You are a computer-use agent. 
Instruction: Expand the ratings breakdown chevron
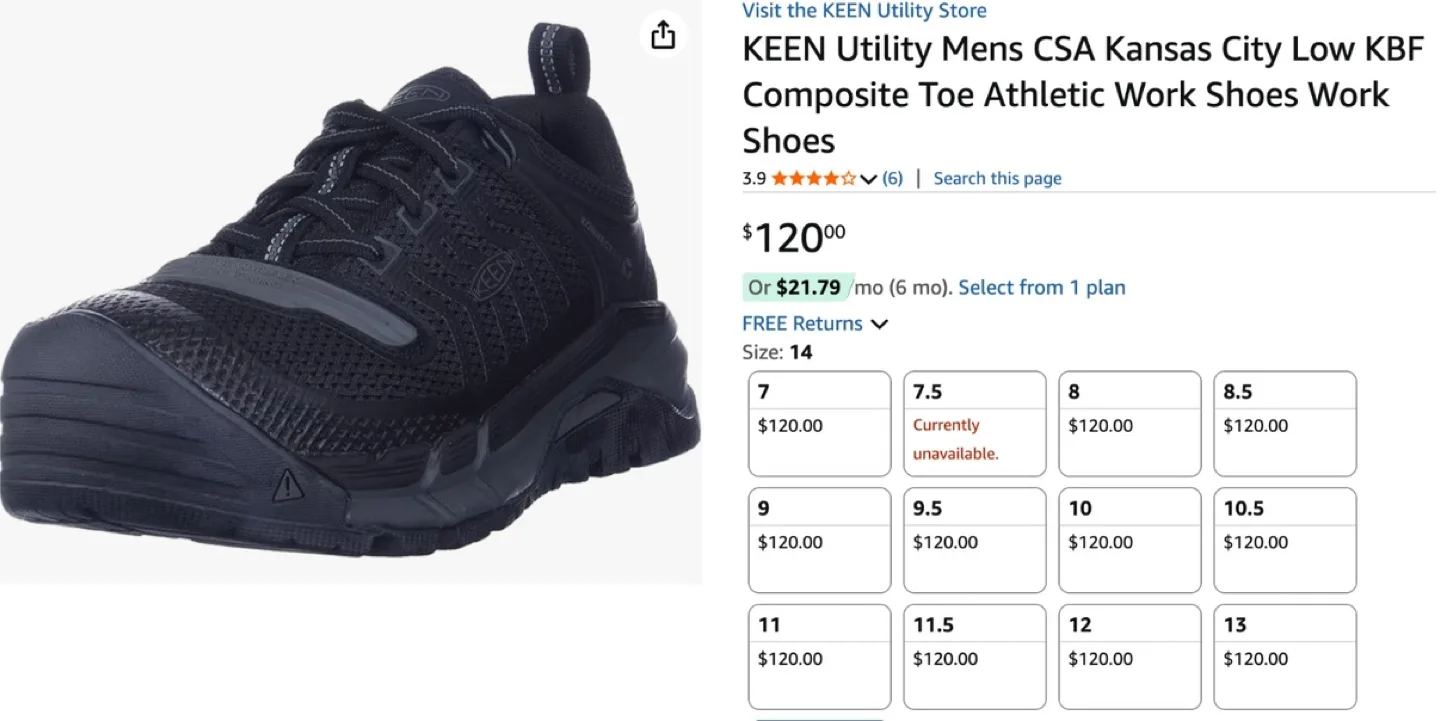[868, 179]
